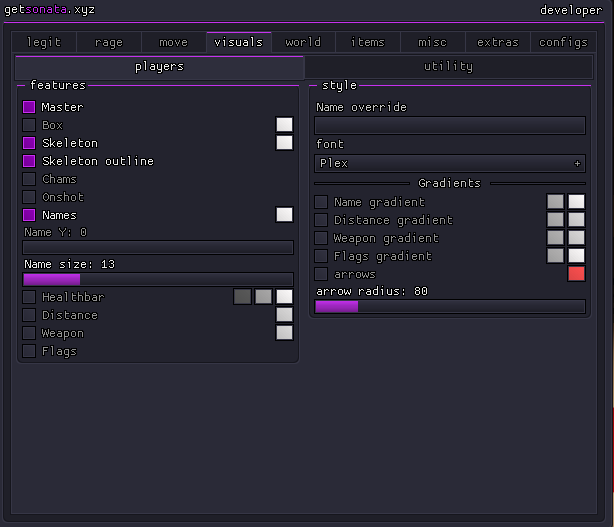Open the darkest Healthbar color swatch

pos(242,297)
